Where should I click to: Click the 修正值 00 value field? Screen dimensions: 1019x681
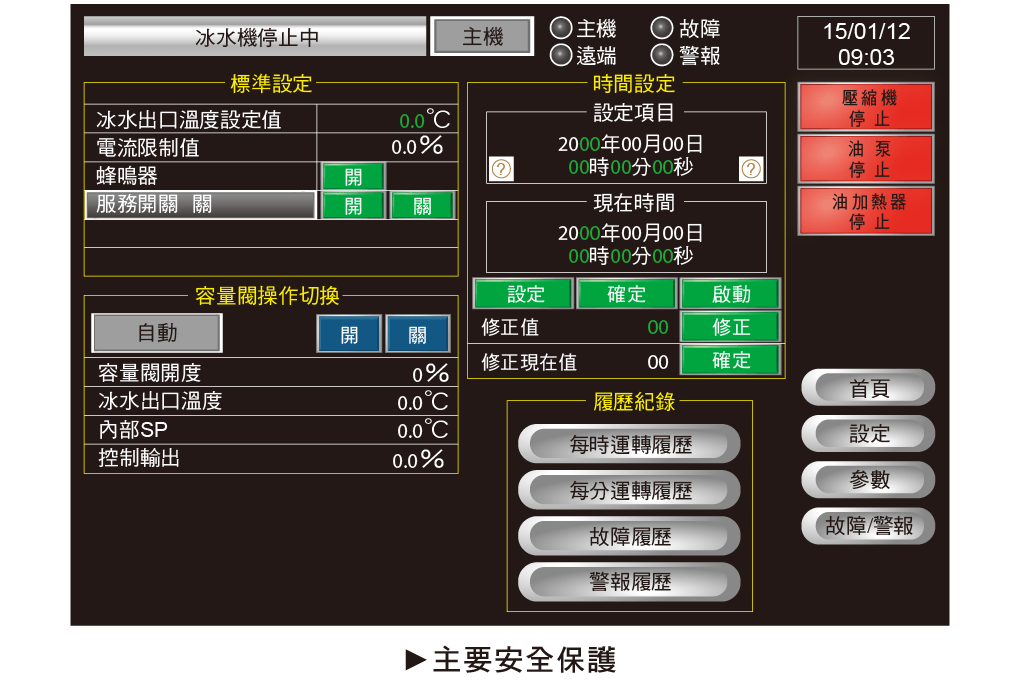[658, 327]
